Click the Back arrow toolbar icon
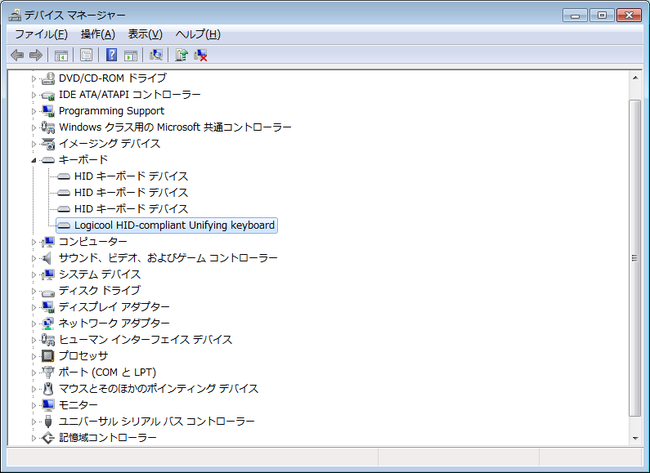This screenshot has height=473, width=650. (17, 55)
